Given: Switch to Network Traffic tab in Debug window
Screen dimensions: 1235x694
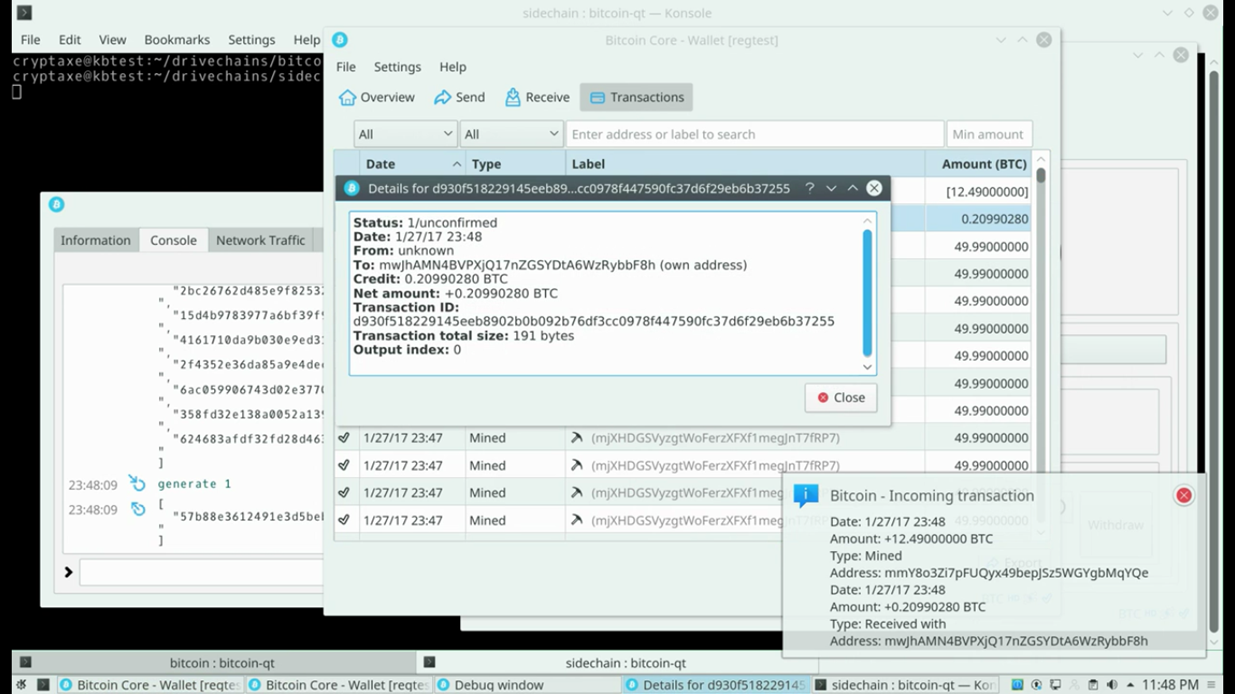Looking at the screenshot, I should (x=261, y=240).
